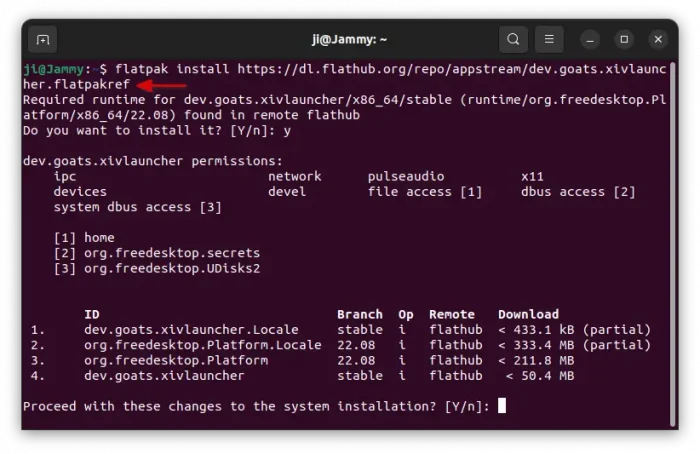Viewport: 700px width, 454px height.
Task: Minimize the terminal window
Action: pyautogui.click(x=592, y=40)
